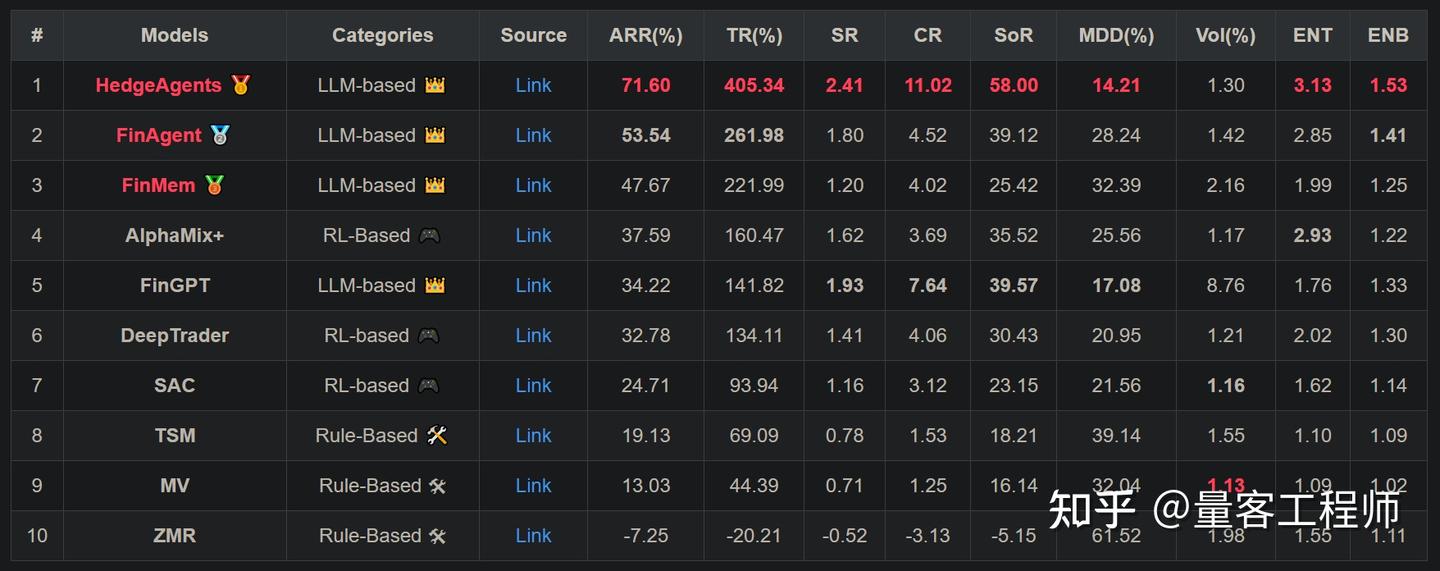Click the gamepad icon in the SAC row

[428, 385]
